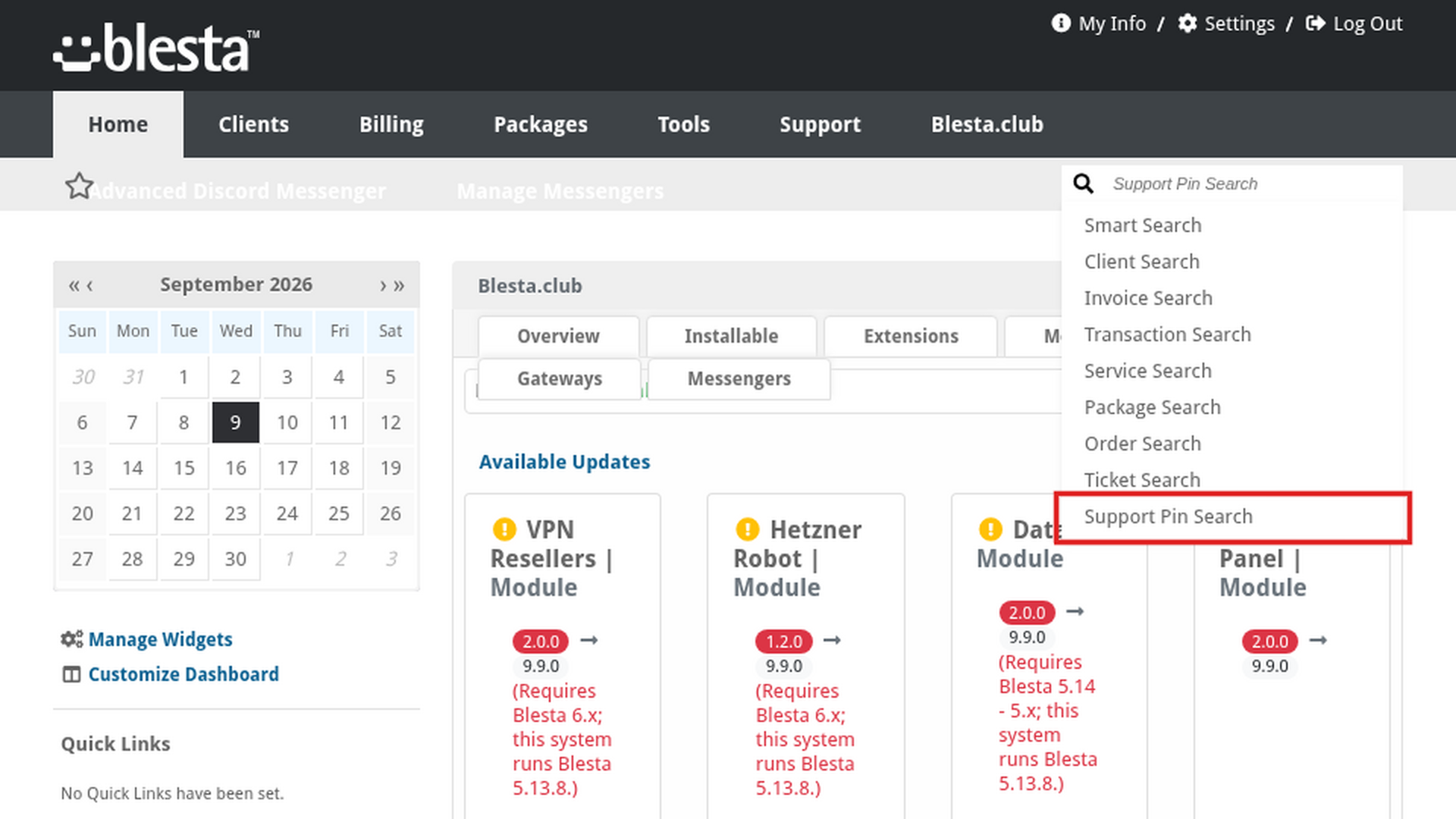Click the VPN Resellers | Module title
The height and width of the screenshot is (819, 1456).
(x=551, y=558)
